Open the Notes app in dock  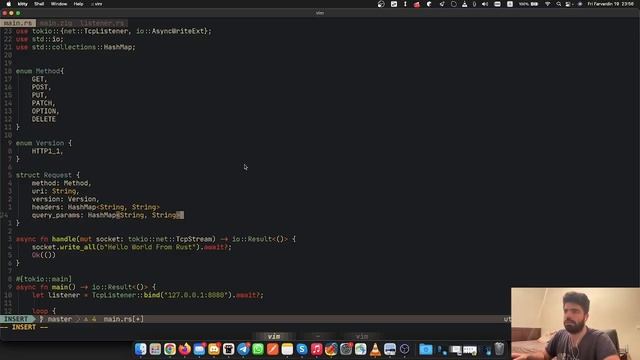tap(287, 349)
